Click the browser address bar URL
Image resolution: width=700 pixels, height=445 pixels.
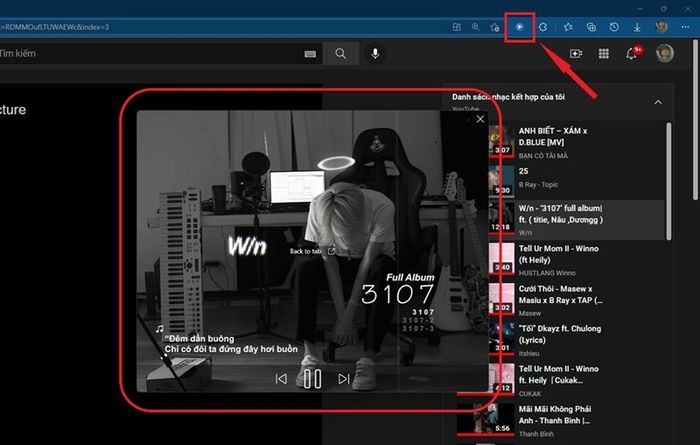(x=54, y=27)
